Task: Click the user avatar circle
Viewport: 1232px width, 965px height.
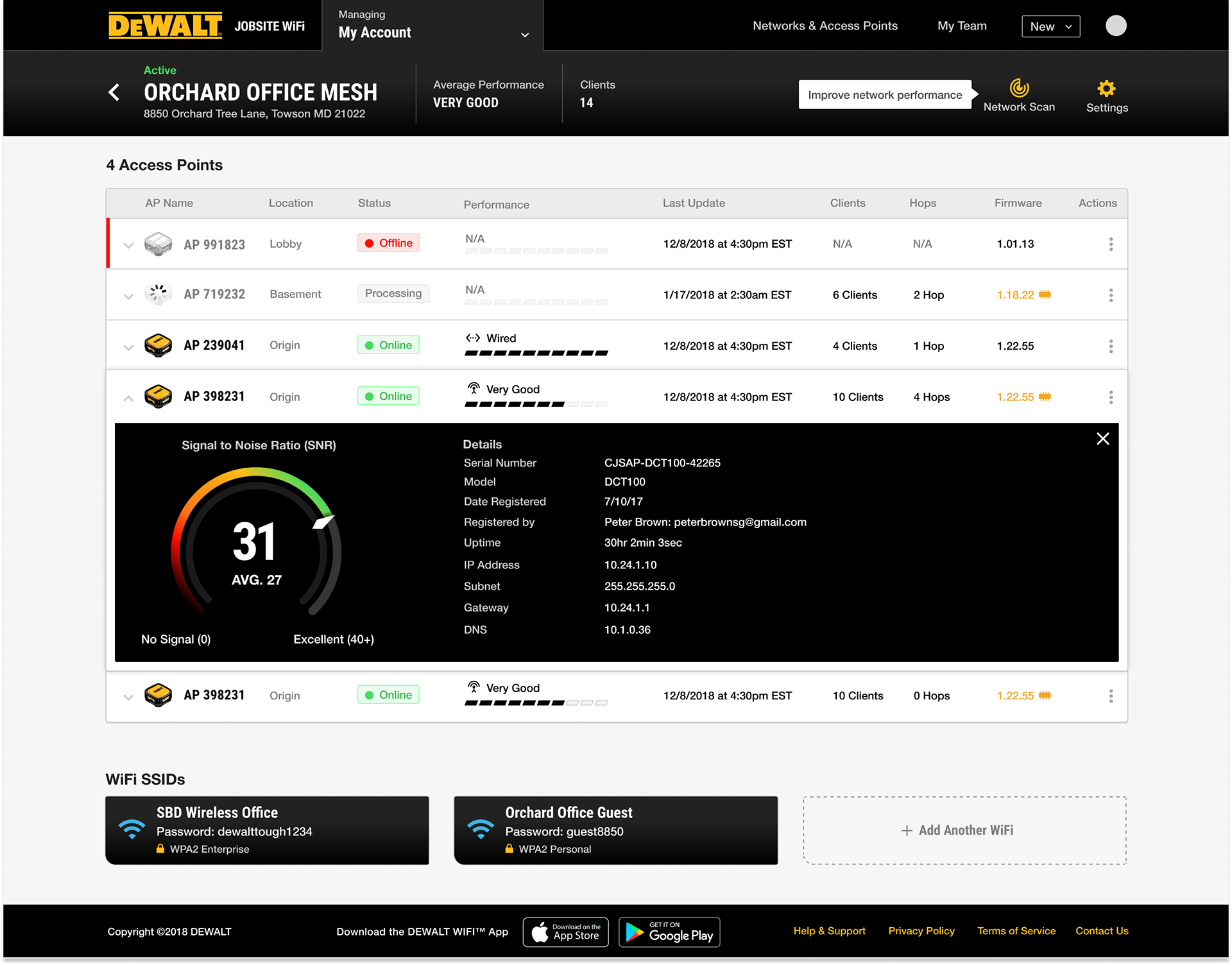Action: coord(1116,26)
